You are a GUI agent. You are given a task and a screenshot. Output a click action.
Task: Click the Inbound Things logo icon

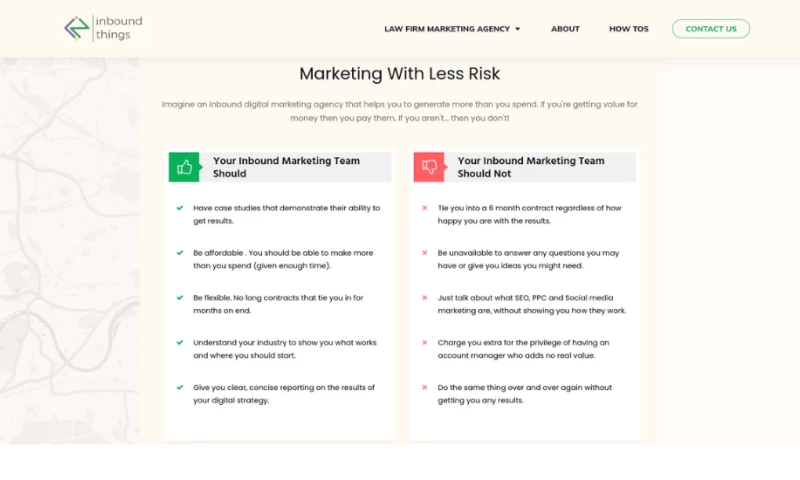77,28
